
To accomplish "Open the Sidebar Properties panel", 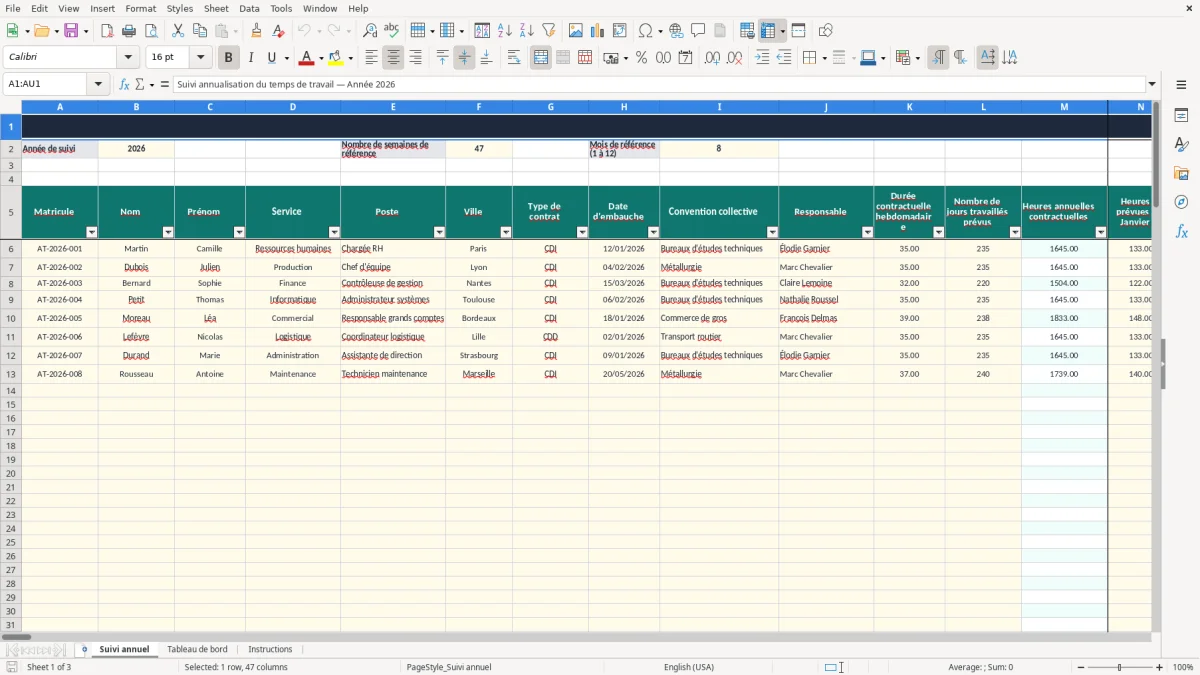I will click(x=1181, y=116).
